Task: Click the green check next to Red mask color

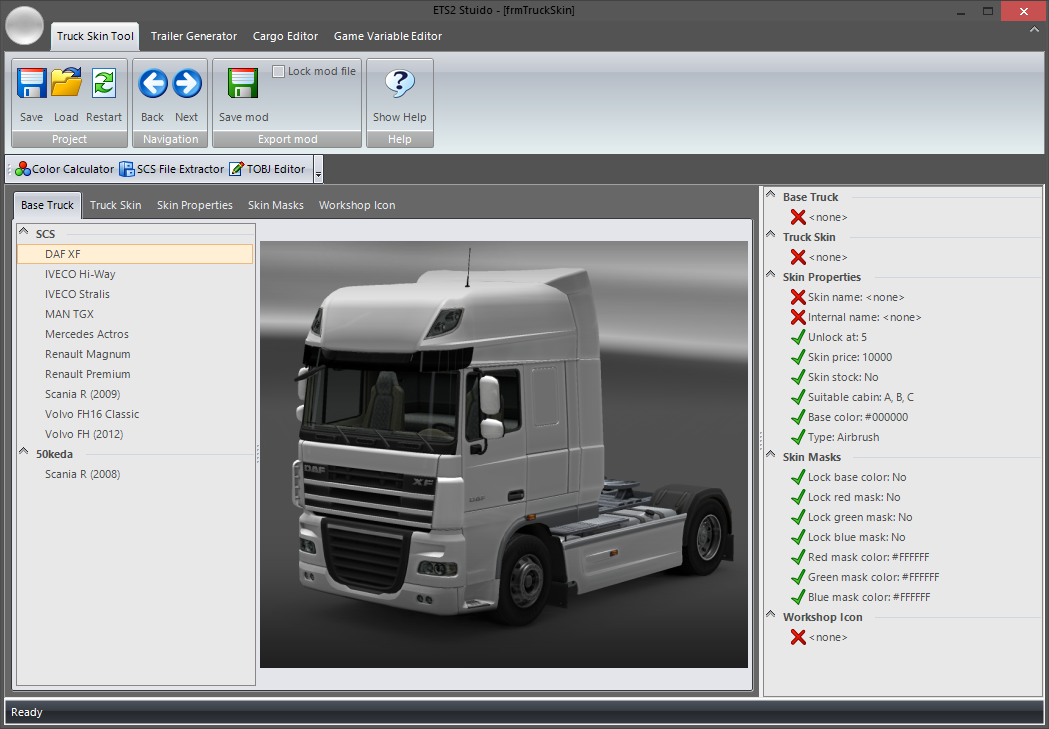Action: click(x=797, y=557)
